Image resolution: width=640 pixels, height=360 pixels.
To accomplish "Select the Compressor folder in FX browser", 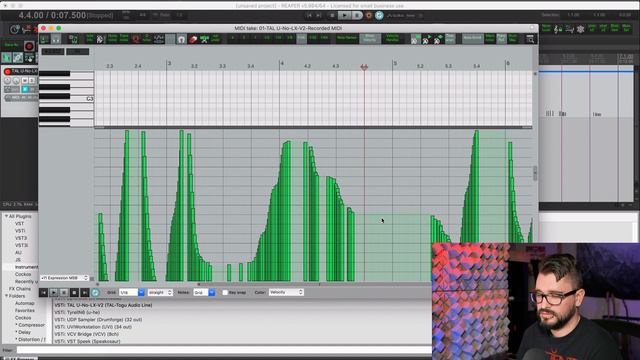I will coord(31,325).
